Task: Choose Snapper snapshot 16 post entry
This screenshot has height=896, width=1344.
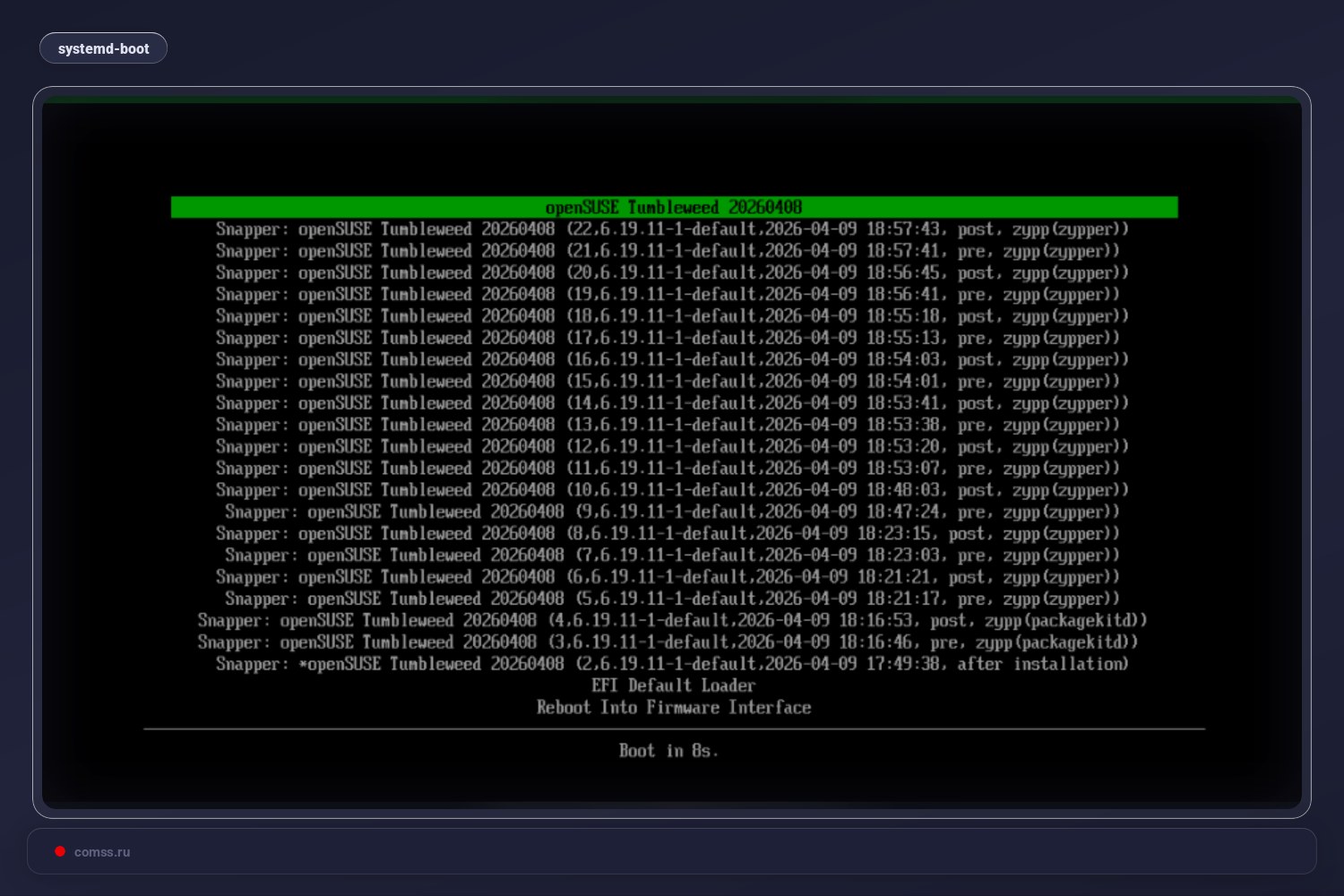Action: click(672, 359)
